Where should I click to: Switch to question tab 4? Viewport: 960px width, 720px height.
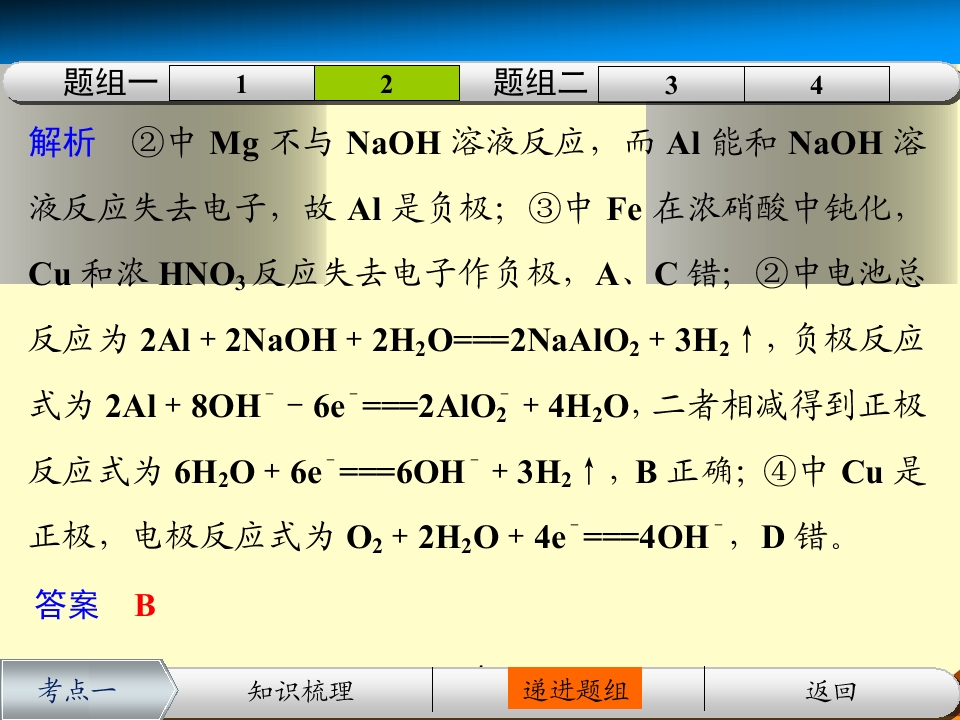817,84
